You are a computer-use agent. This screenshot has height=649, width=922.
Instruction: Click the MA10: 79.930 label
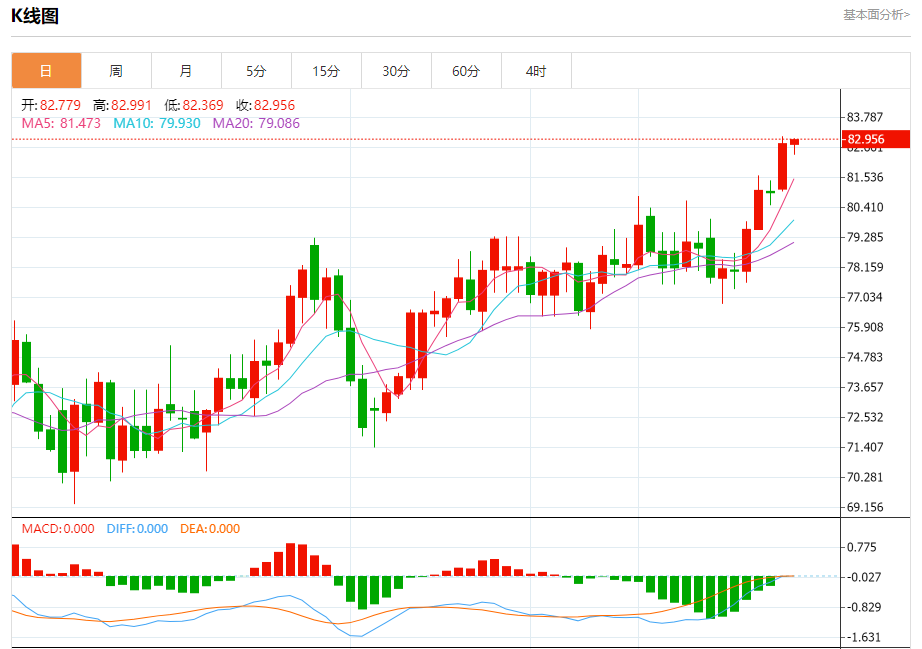point(157,123)
